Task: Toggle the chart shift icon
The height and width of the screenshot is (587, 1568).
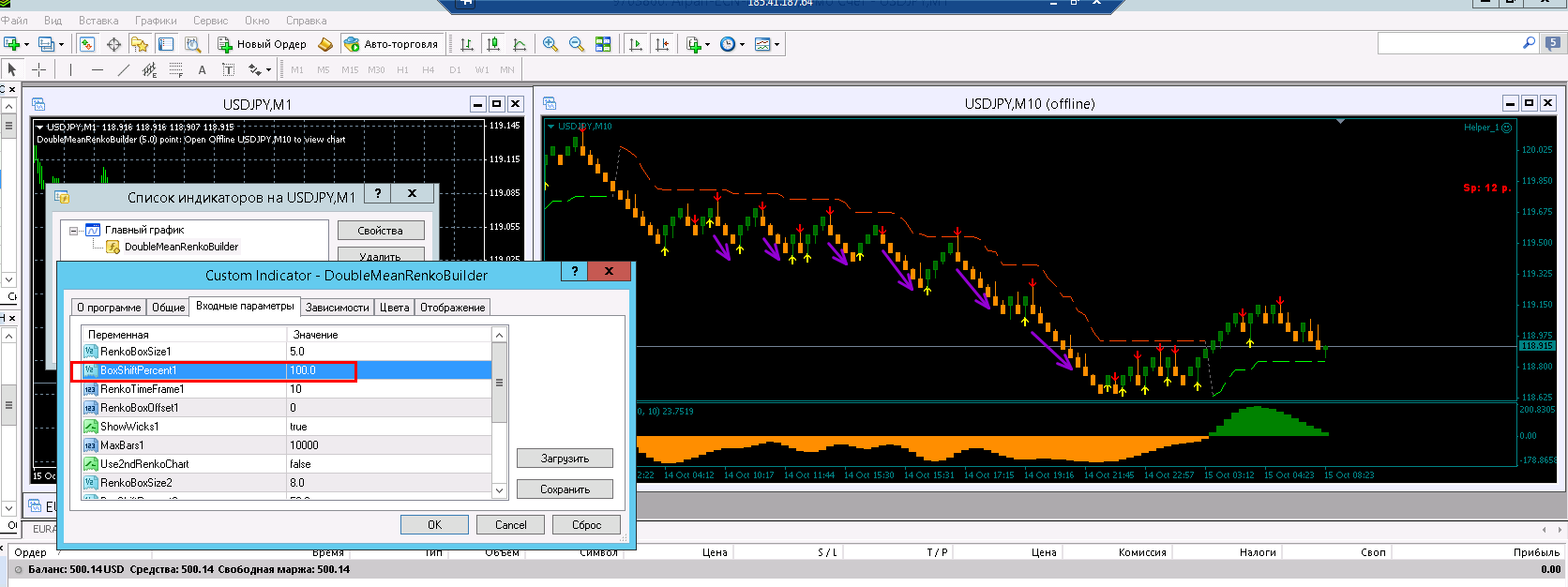Action: (662, 44)
